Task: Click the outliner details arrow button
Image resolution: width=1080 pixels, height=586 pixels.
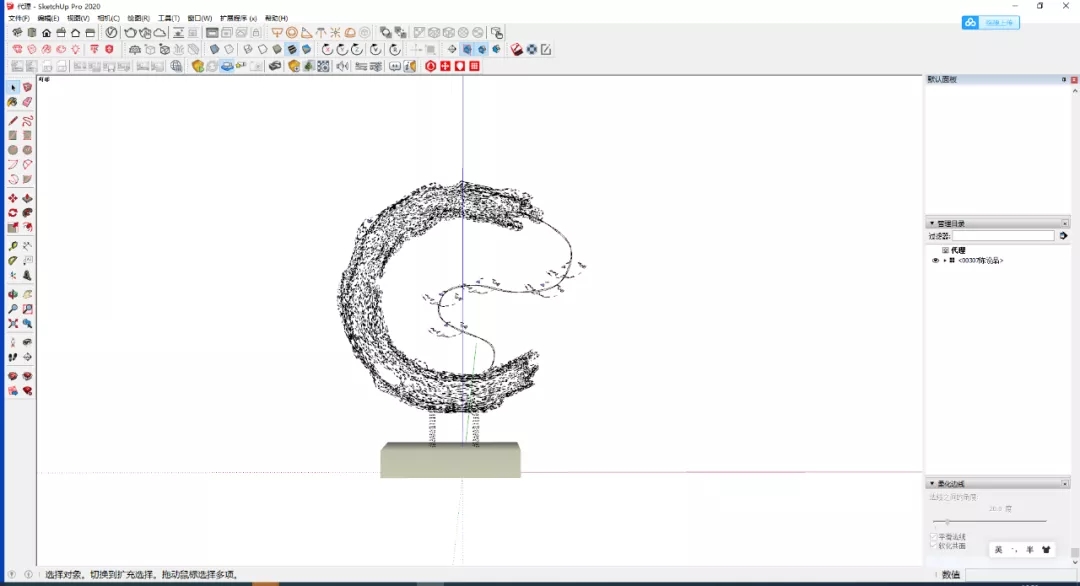Action: [x=1063, y=236]
